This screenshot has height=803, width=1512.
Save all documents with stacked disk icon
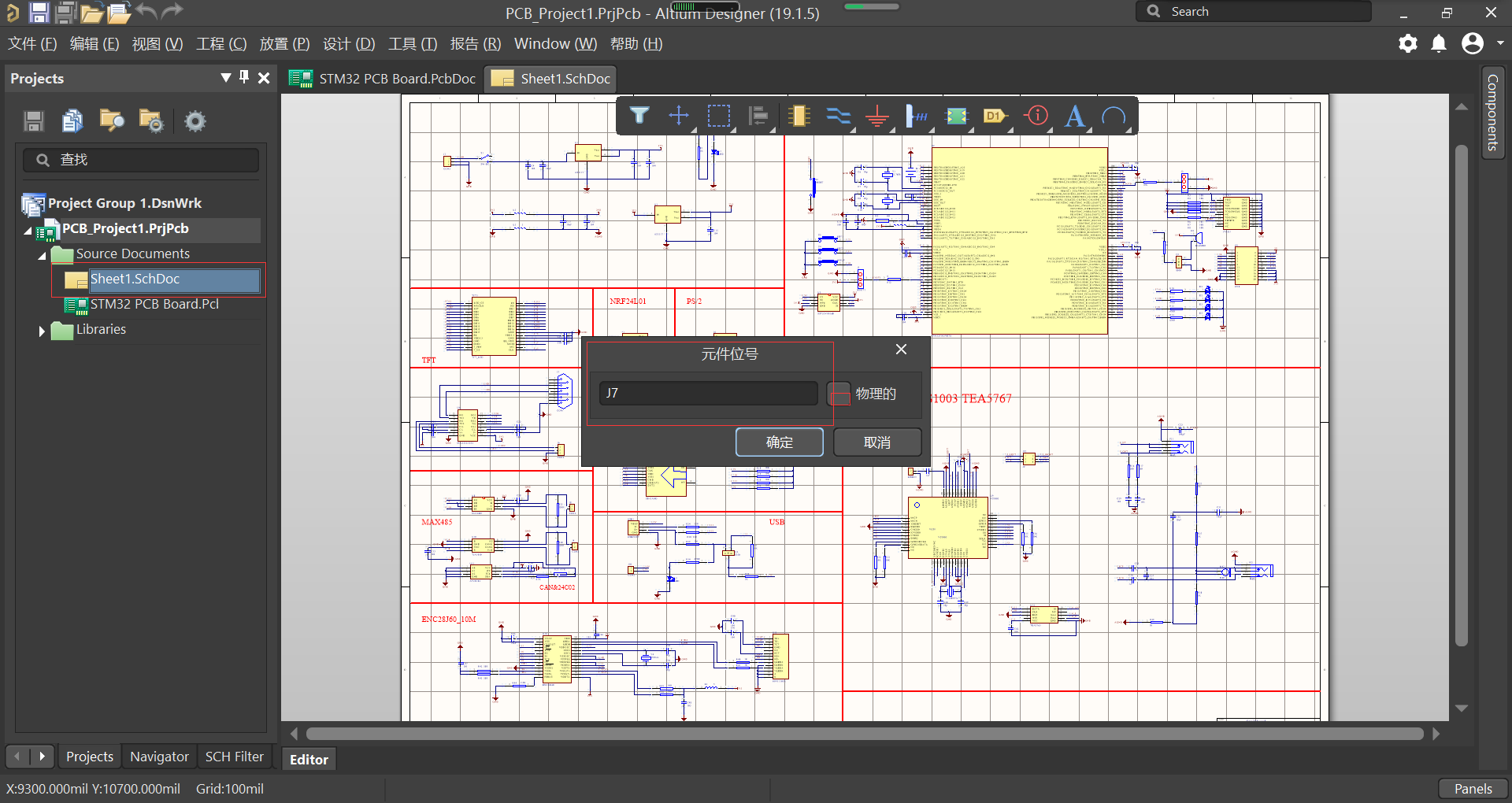65,12
